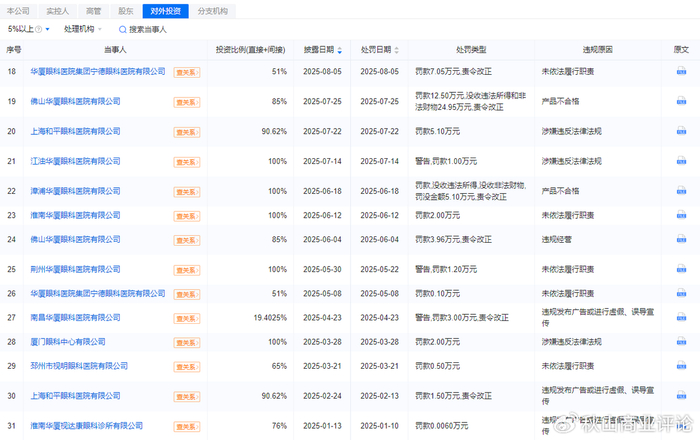Click the help icon beside 5%以上

[x=39, y=30]
